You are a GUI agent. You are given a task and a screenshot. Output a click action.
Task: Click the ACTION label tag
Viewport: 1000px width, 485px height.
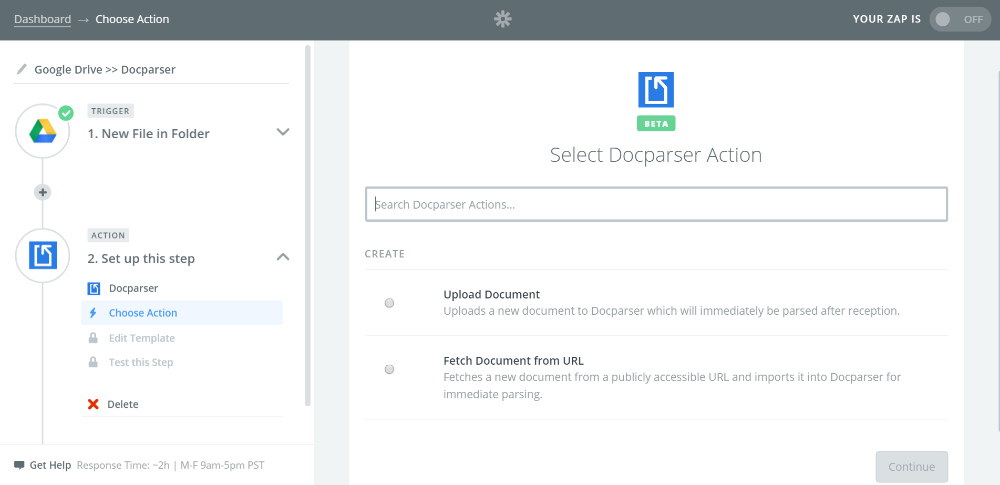point(108,235)
